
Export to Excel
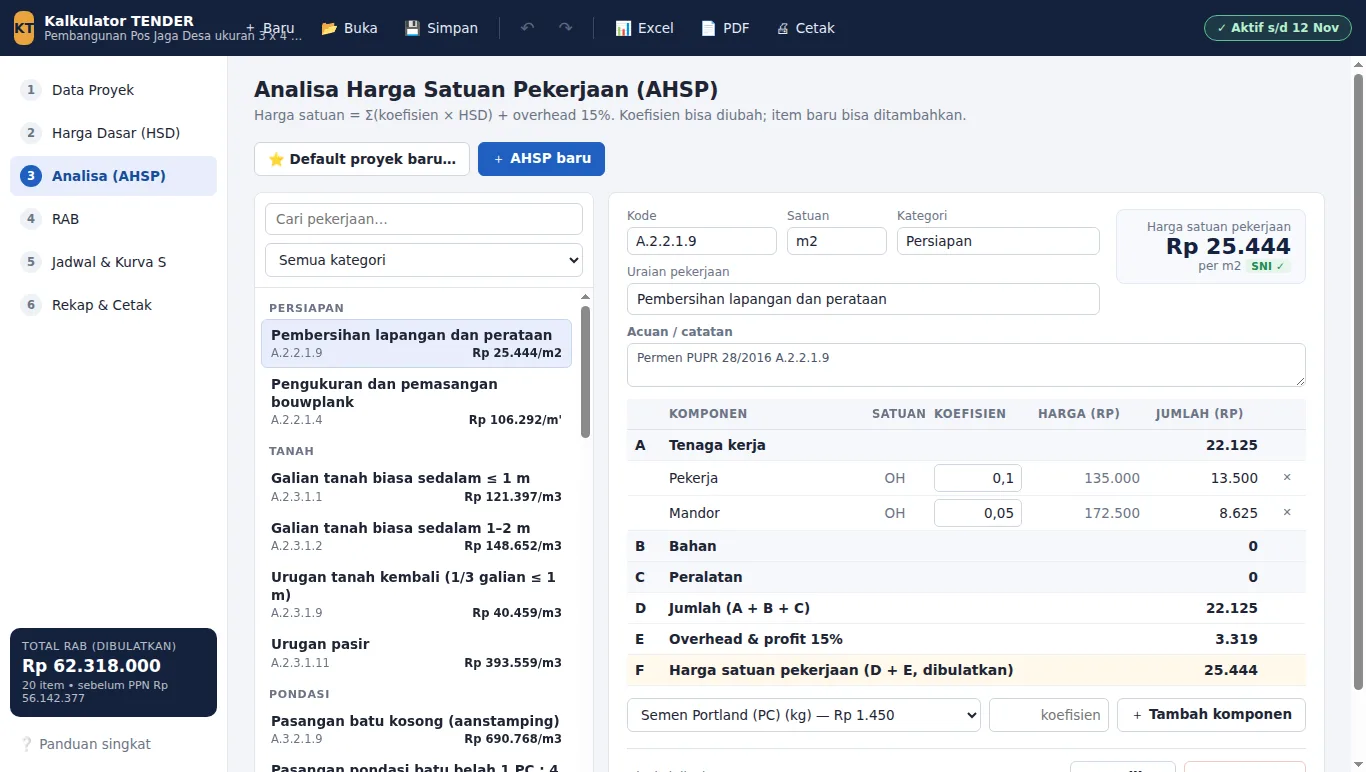coord(644,28)
